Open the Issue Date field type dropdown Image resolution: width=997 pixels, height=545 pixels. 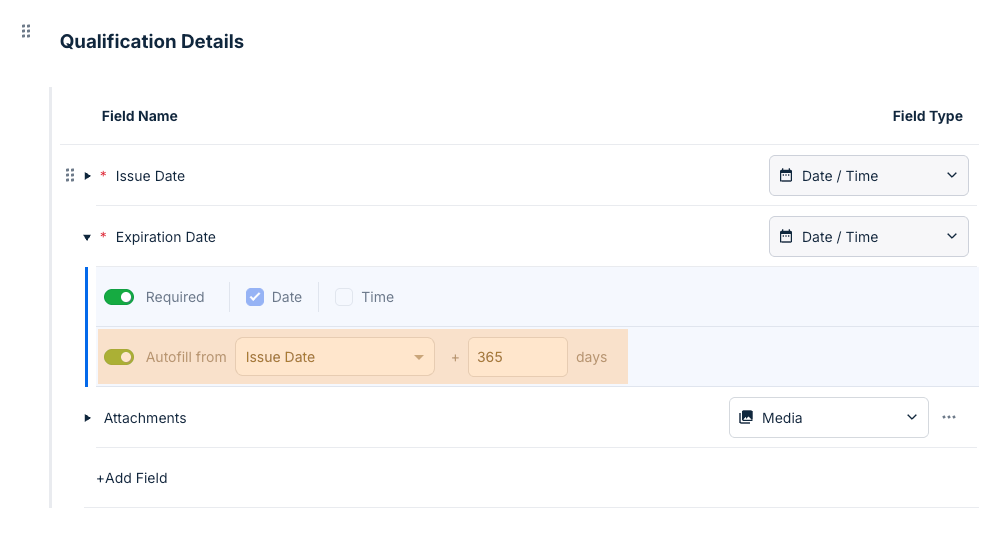tap(868, 176)
